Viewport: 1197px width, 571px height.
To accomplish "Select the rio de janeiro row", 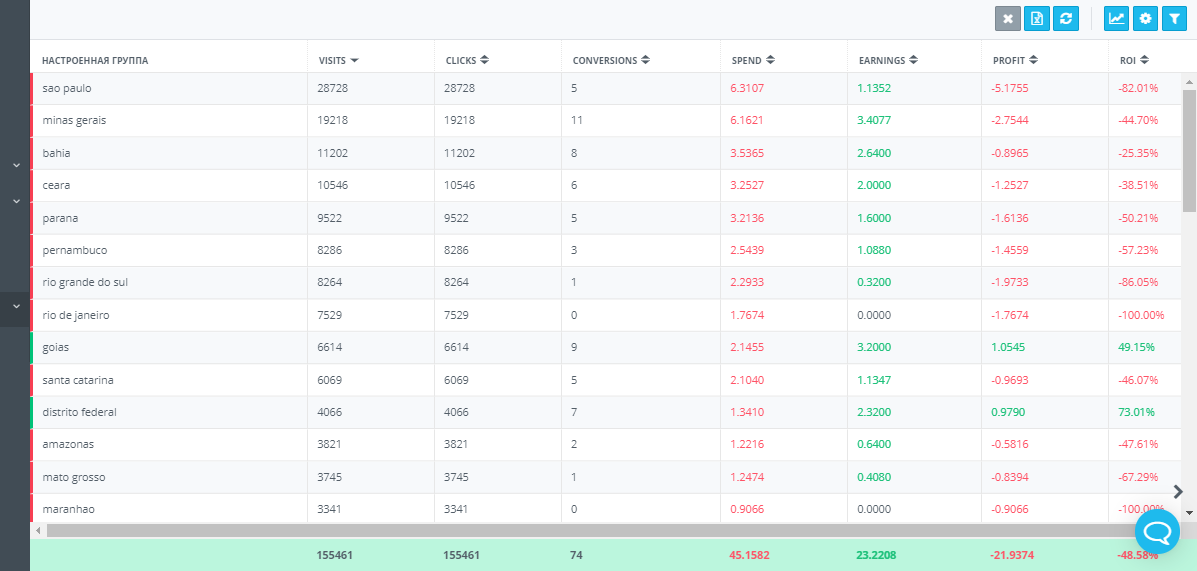I will 606,315.
